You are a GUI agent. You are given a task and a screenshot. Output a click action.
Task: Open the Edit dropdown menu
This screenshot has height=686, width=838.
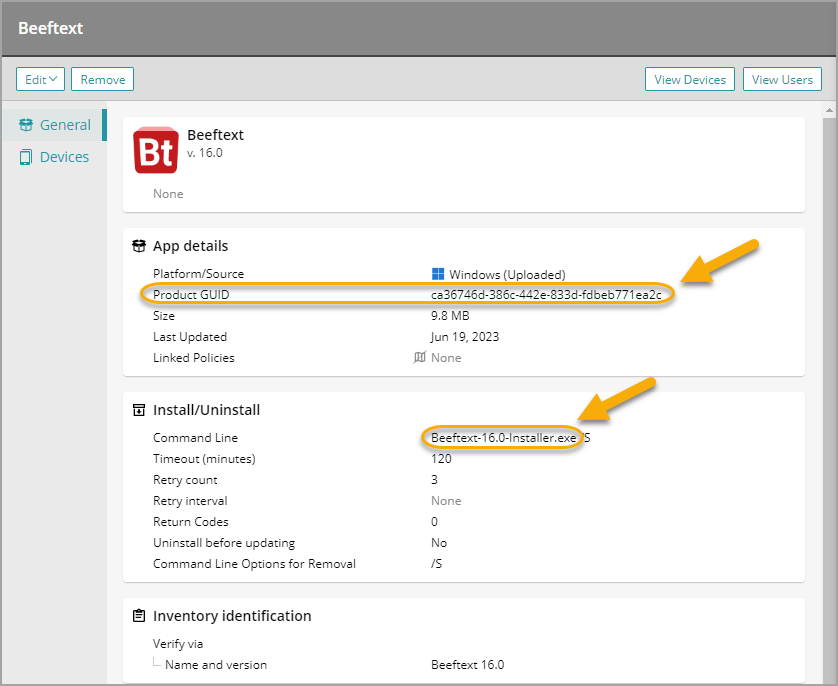point(40,80)
